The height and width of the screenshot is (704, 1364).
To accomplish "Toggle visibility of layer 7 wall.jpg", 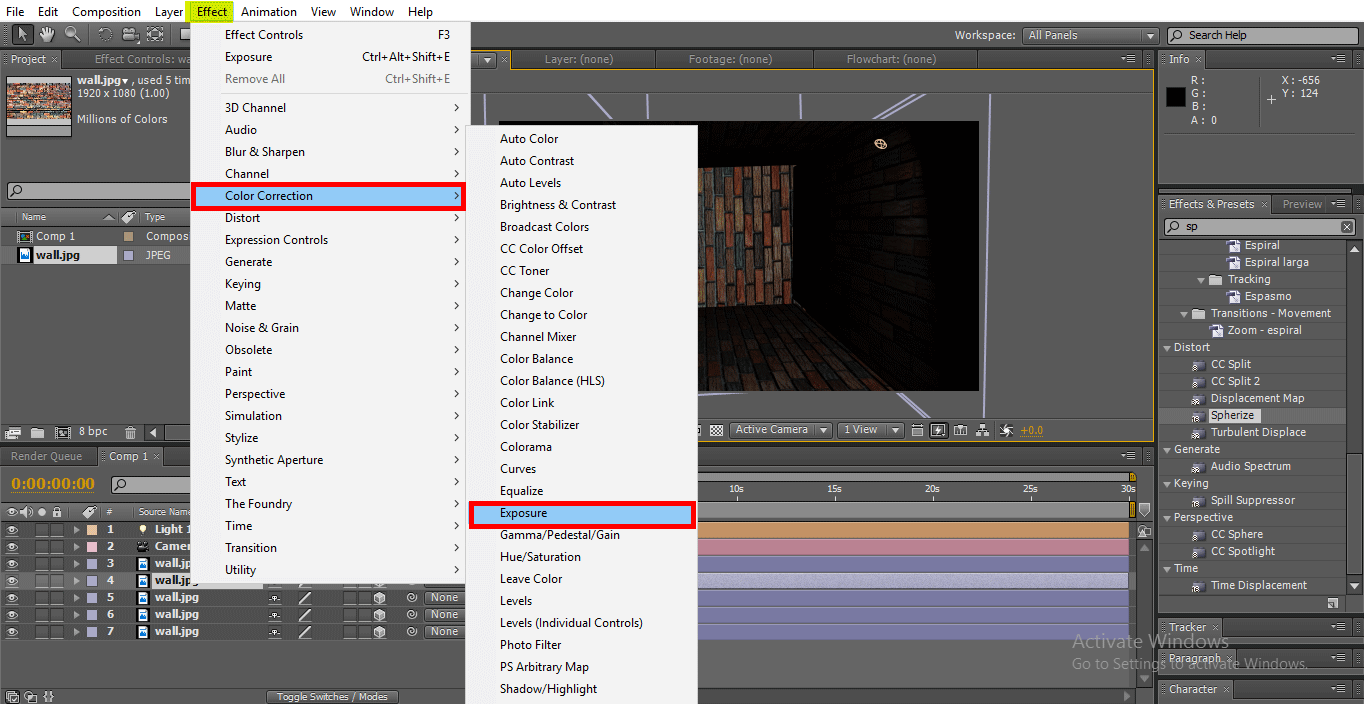I will point(13,632).
